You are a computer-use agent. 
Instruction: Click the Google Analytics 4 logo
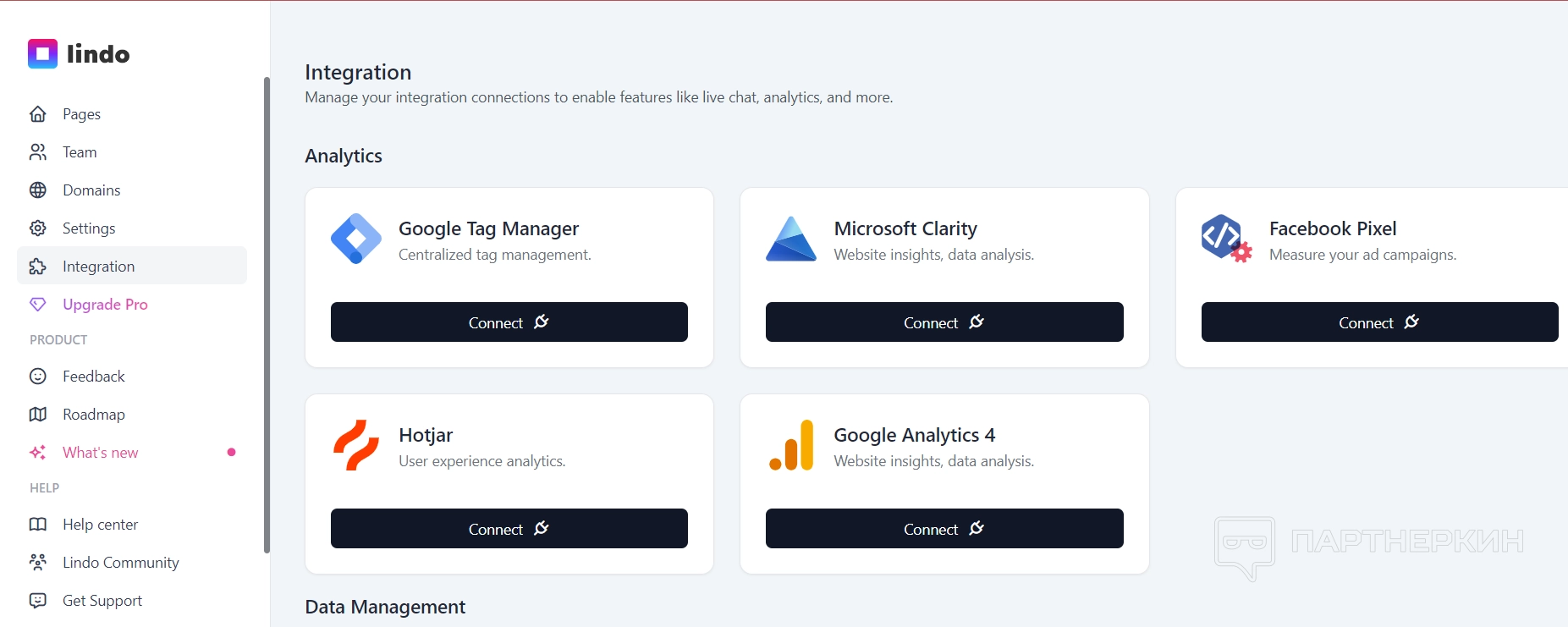coord(791,445)
